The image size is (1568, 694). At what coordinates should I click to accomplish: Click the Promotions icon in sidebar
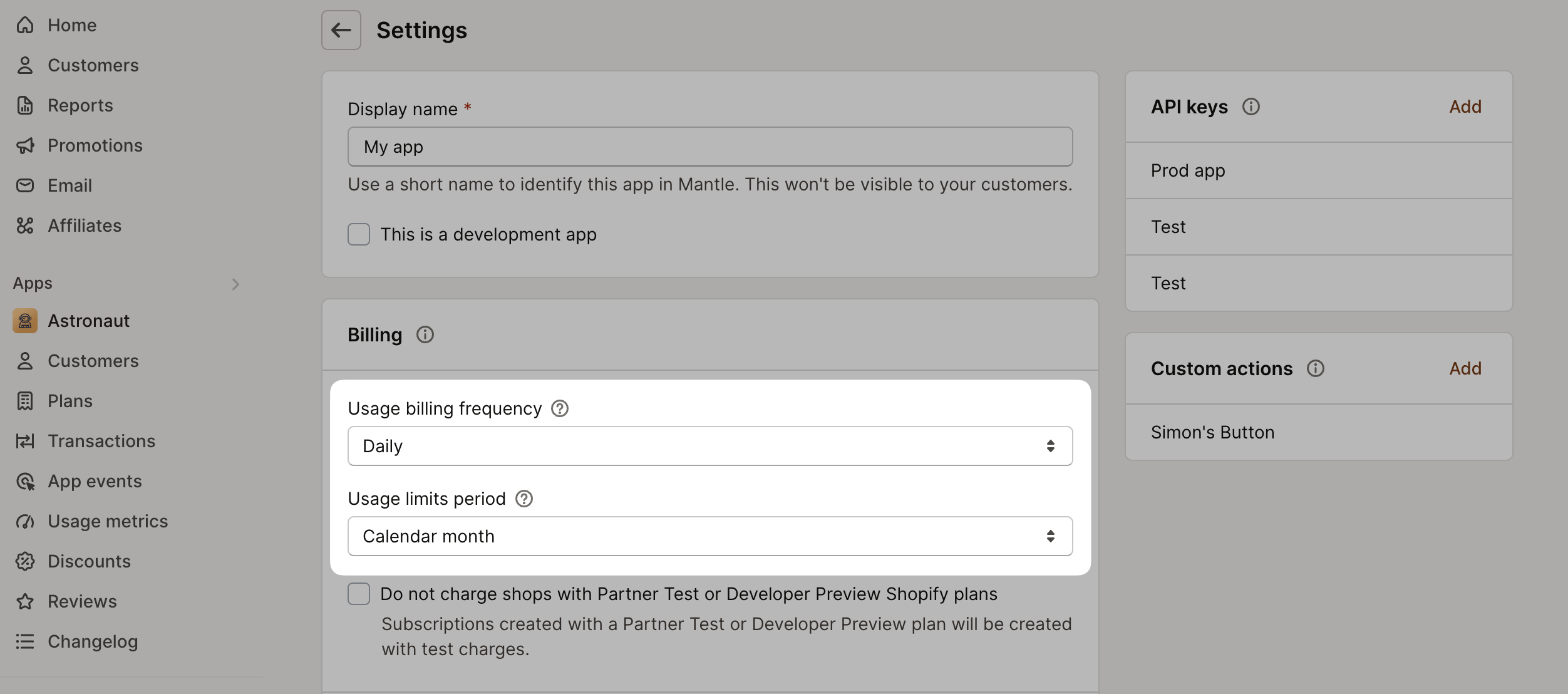[24, 145]
